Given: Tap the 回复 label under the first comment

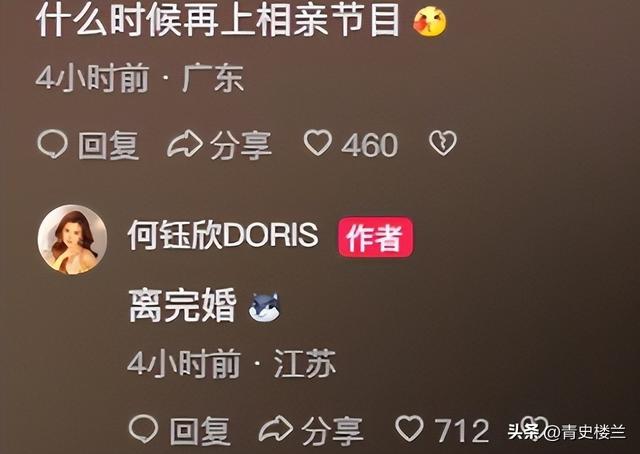Looking at the screenshot, I should (109, 145).
